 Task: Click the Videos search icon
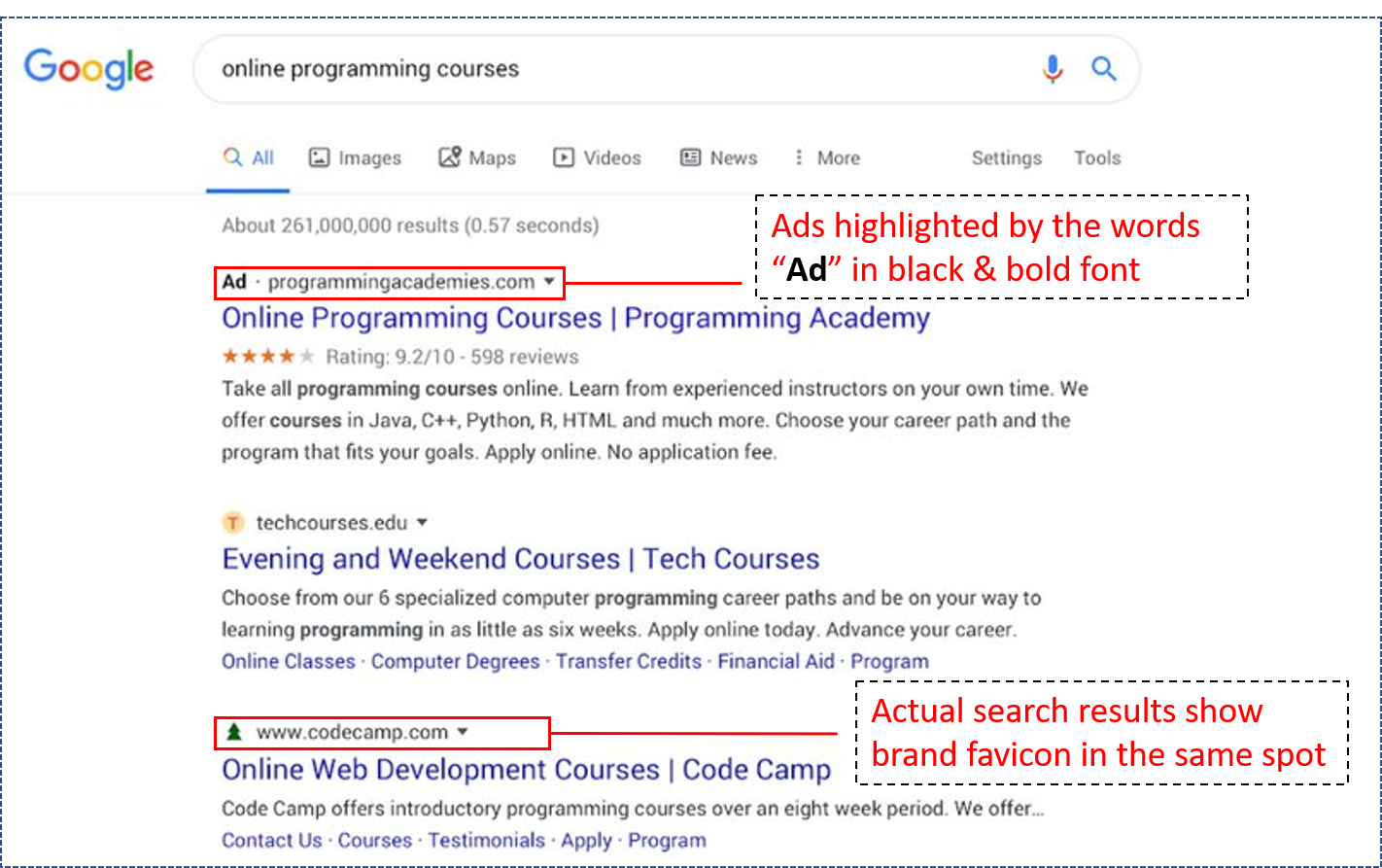click(564, 156)
